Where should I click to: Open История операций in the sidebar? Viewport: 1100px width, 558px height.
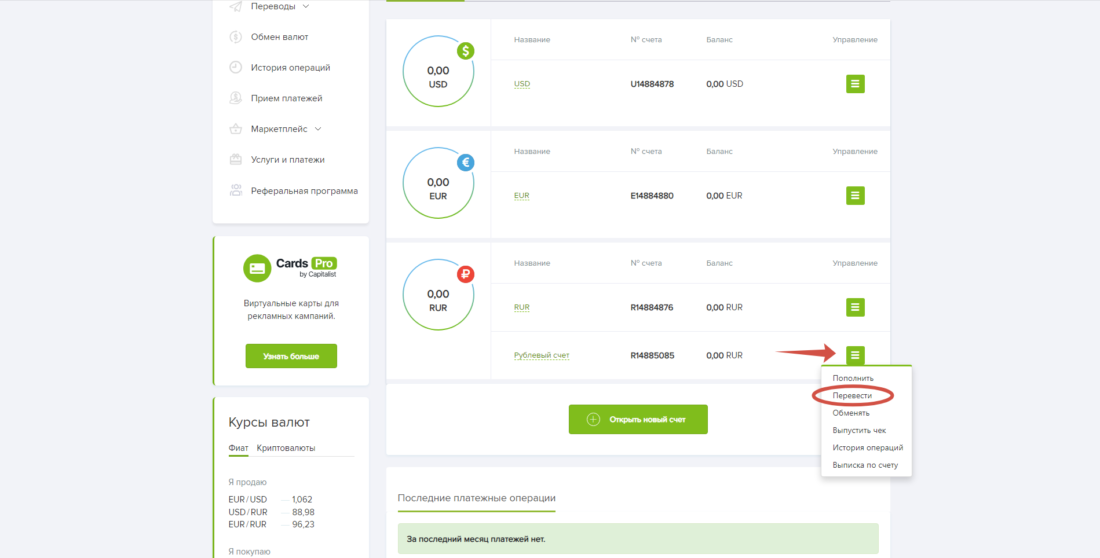point(290,68)
